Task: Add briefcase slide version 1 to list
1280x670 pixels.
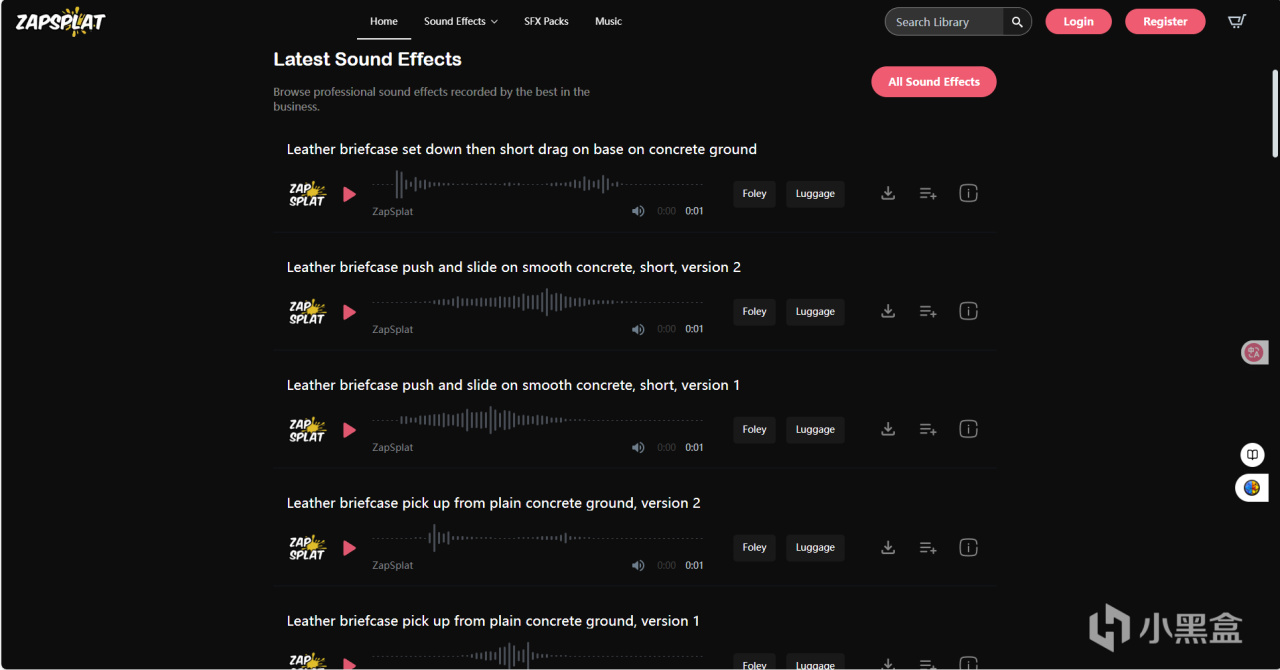Action: (x=928, y=429)
